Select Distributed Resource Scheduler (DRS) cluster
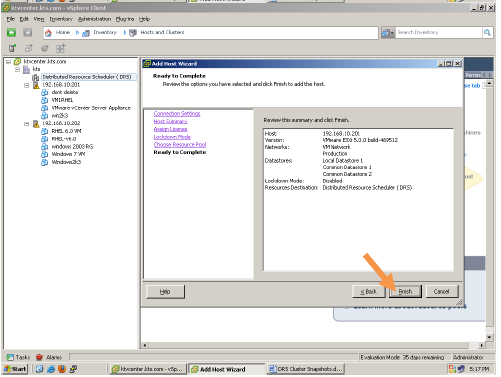Screen dimensions: 501x377 pyautogui.click(x=87, y=77)
